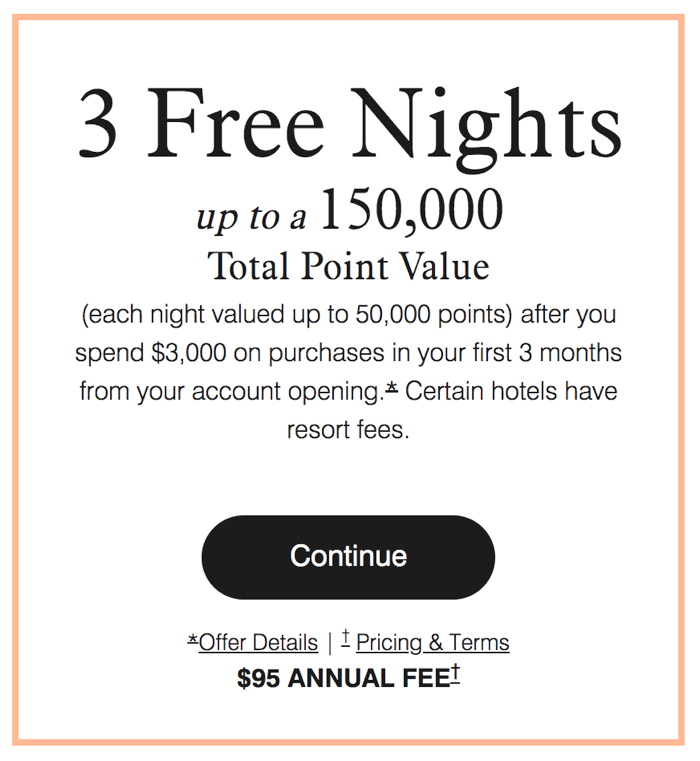Click the italic "up to a" text
Viewport: 700px width, 761px height.
pos(251,217)
